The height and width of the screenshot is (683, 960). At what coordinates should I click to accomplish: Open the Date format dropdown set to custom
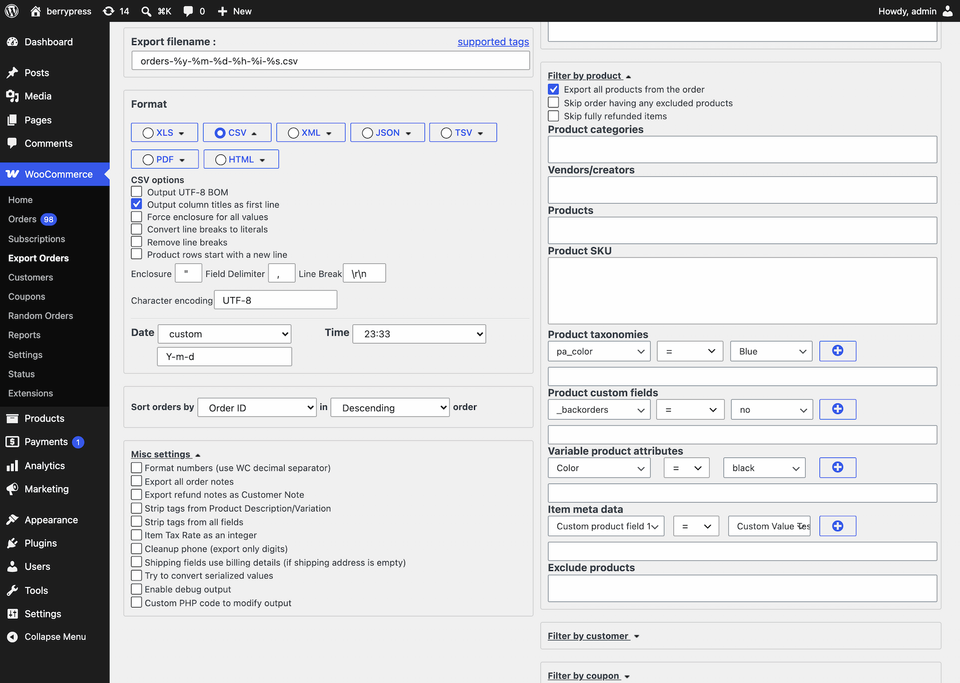[224, 334]
